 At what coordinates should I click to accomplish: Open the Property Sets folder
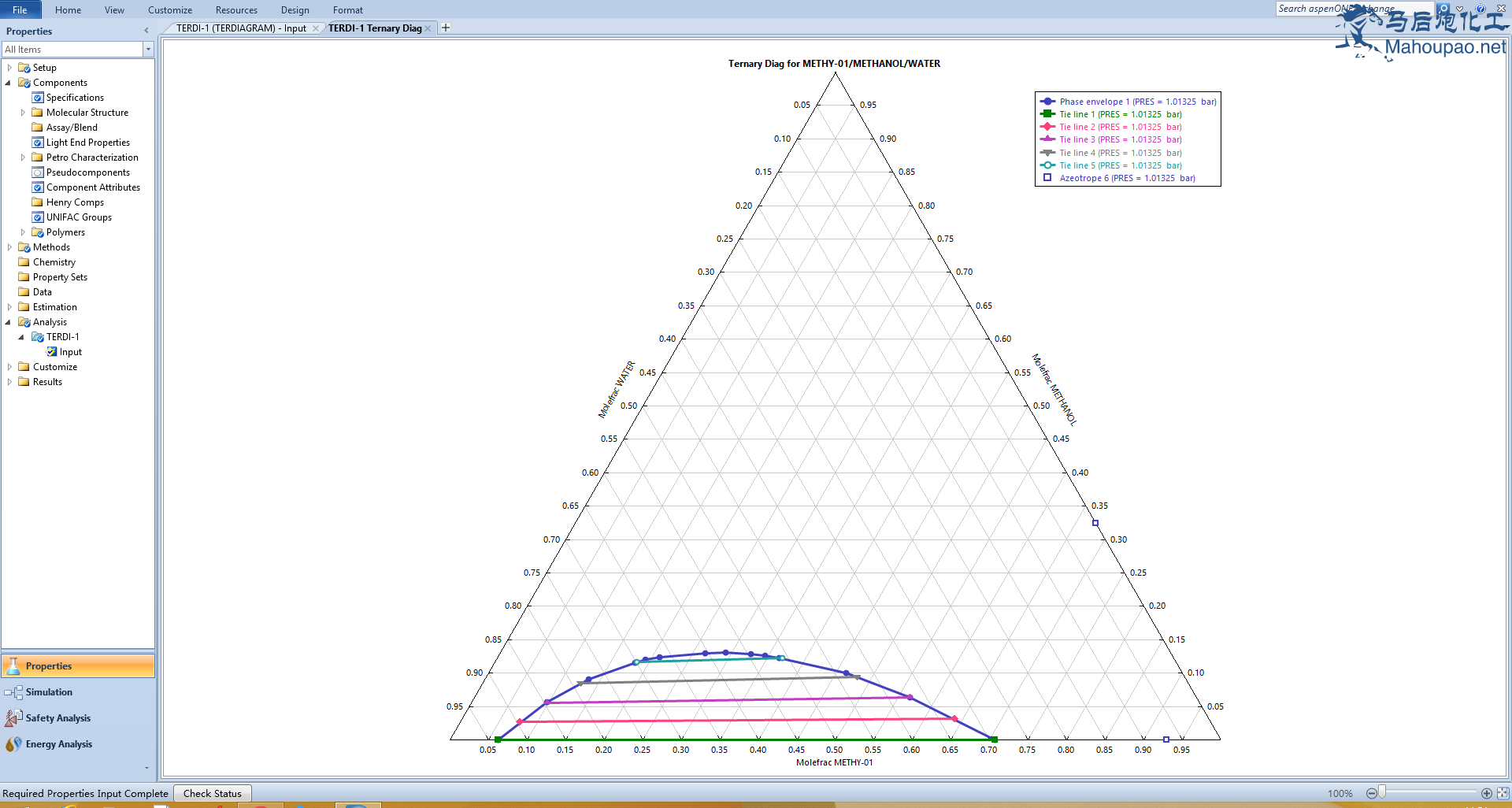[x=53, y=277]
